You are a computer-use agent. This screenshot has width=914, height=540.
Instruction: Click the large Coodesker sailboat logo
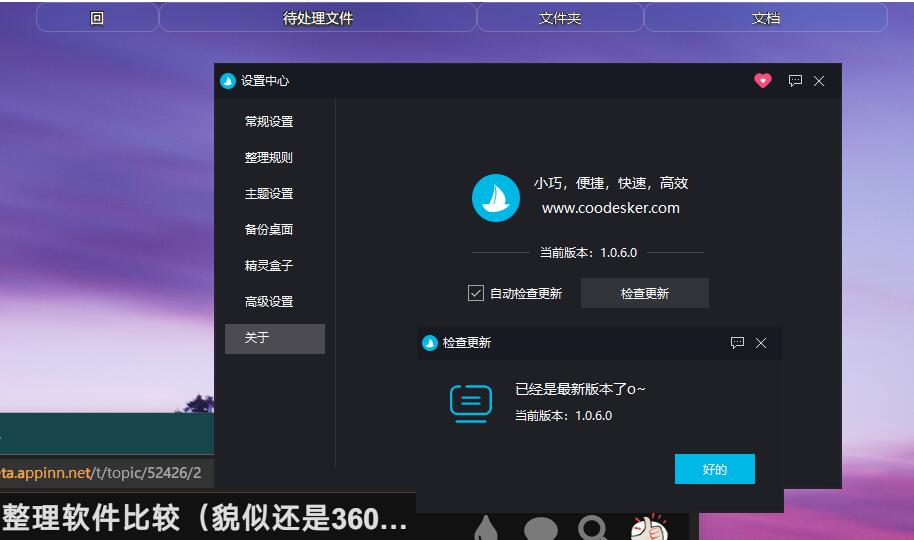(496, 198)
